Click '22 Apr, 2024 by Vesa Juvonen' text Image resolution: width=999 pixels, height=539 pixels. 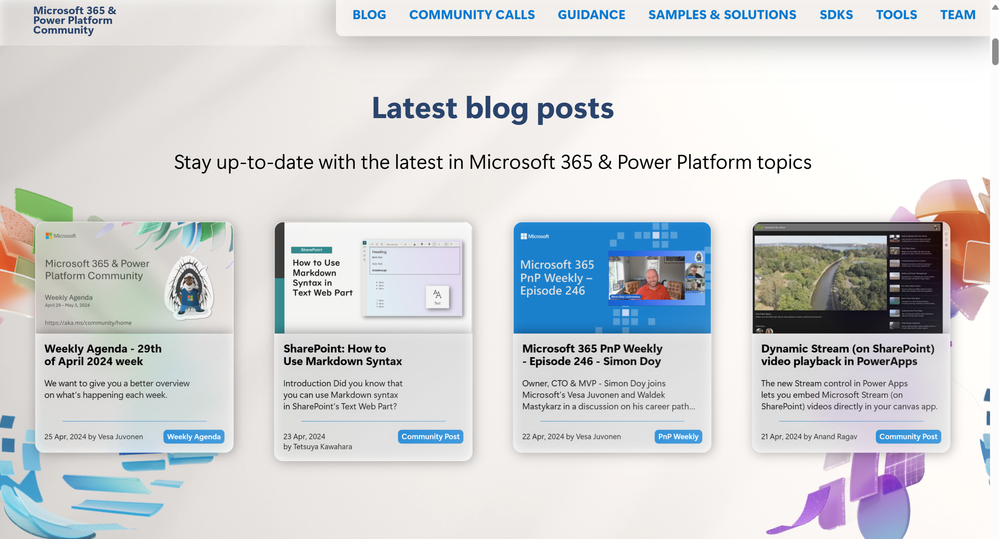point(571,437)
